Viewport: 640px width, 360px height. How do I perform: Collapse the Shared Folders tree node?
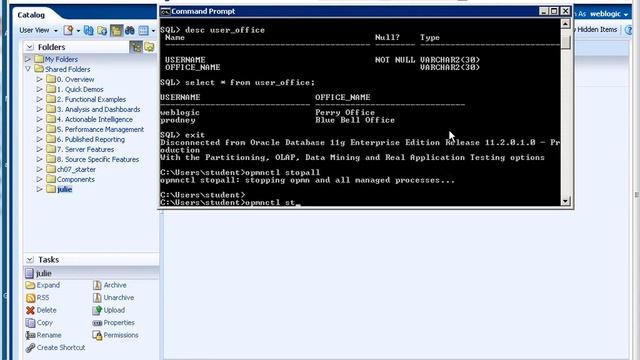click(28, 69)
